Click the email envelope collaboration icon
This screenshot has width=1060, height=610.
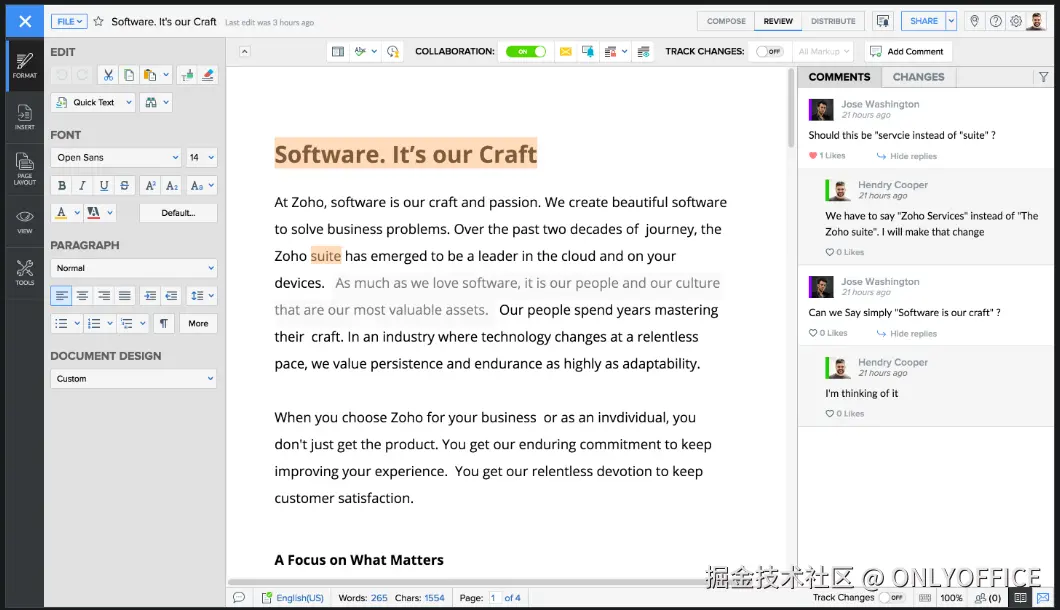[x=566, y=51]
